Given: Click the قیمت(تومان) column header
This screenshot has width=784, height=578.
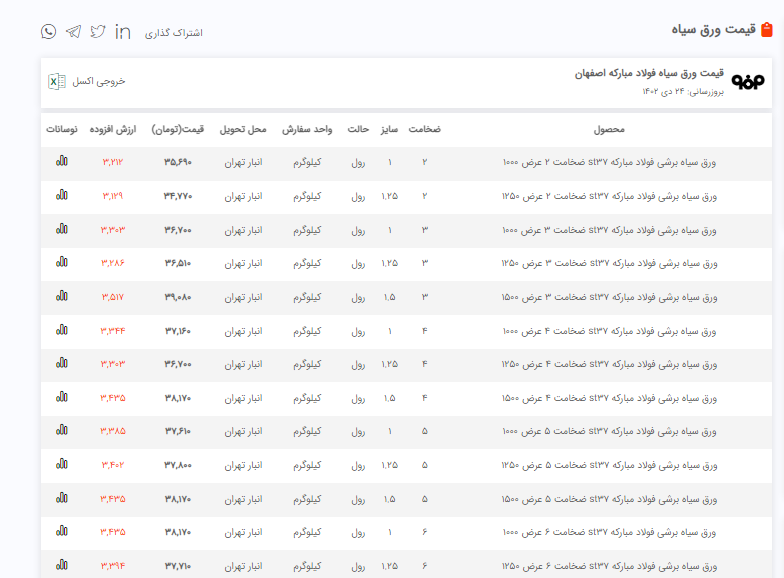Looking at the screenshot, I should 178,129.
